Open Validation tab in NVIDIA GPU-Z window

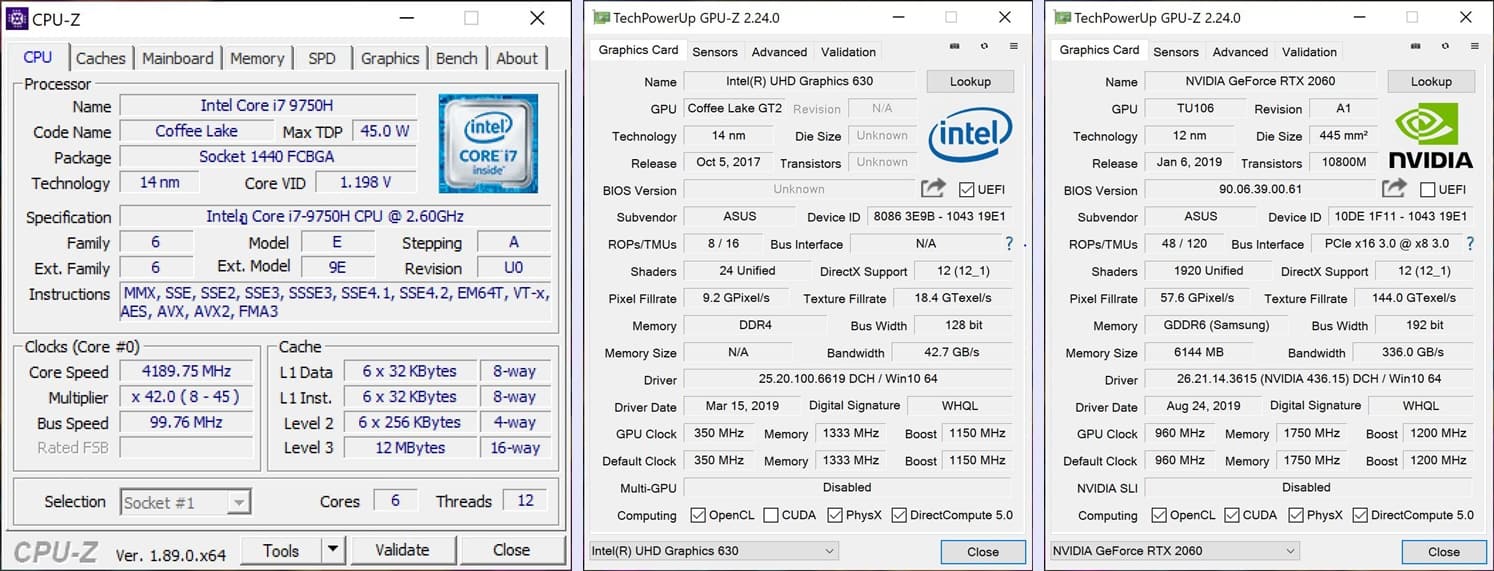pyautogui.click(x=1309, y=52)
